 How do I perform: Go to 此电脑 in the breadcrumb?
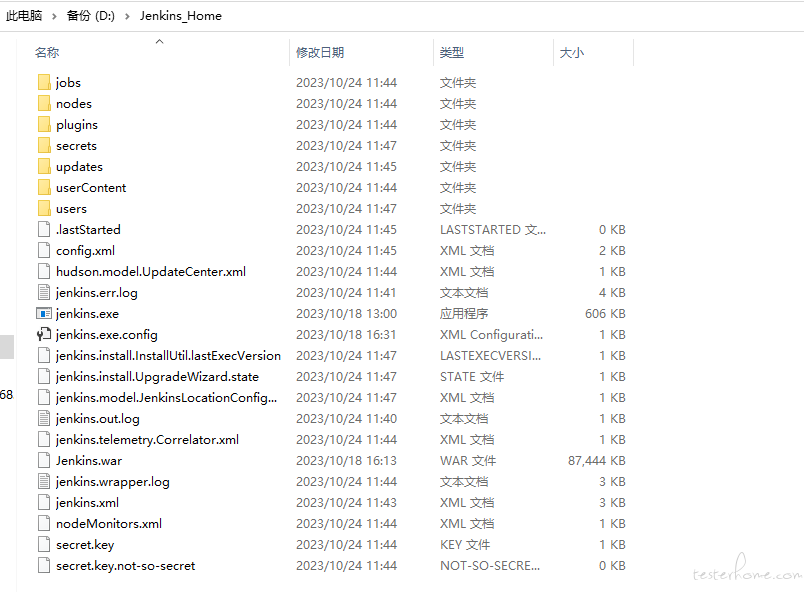[x=24, y=16]
